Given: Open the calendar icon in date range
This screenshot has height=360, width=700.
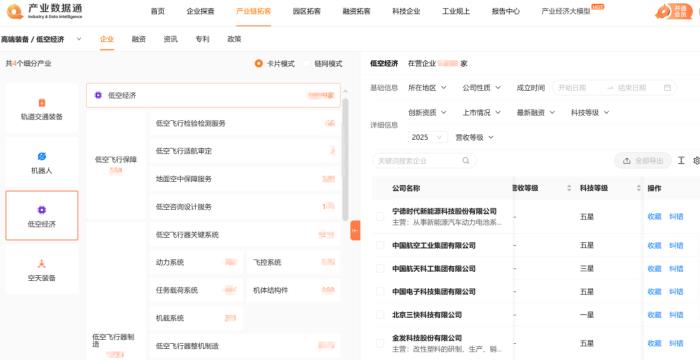Looking at the screenshot, I should pyautogui.click(x=667, y=88).
